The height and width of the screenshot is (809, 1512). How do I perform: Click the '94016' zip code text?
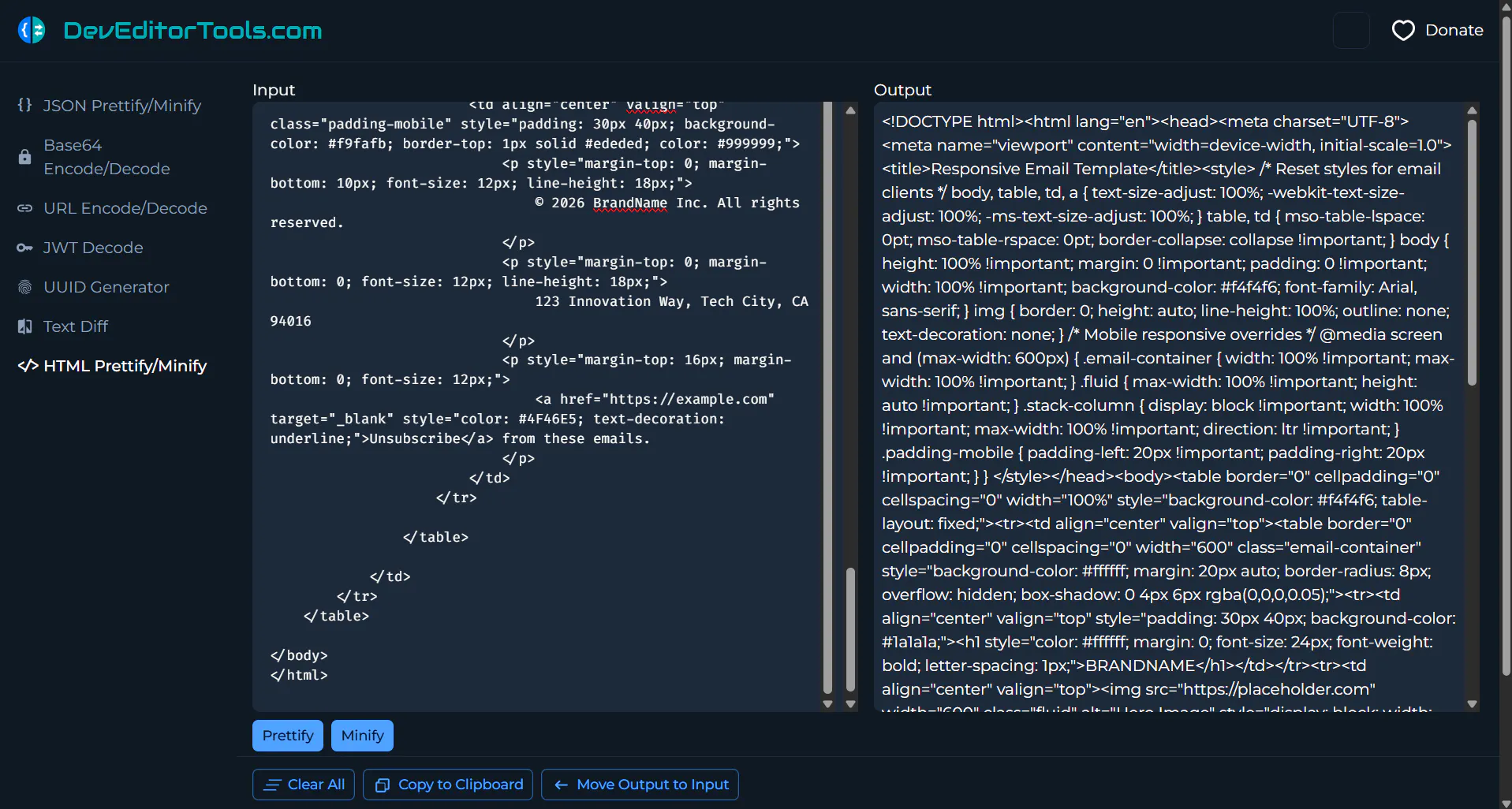[x=290, y=321]
